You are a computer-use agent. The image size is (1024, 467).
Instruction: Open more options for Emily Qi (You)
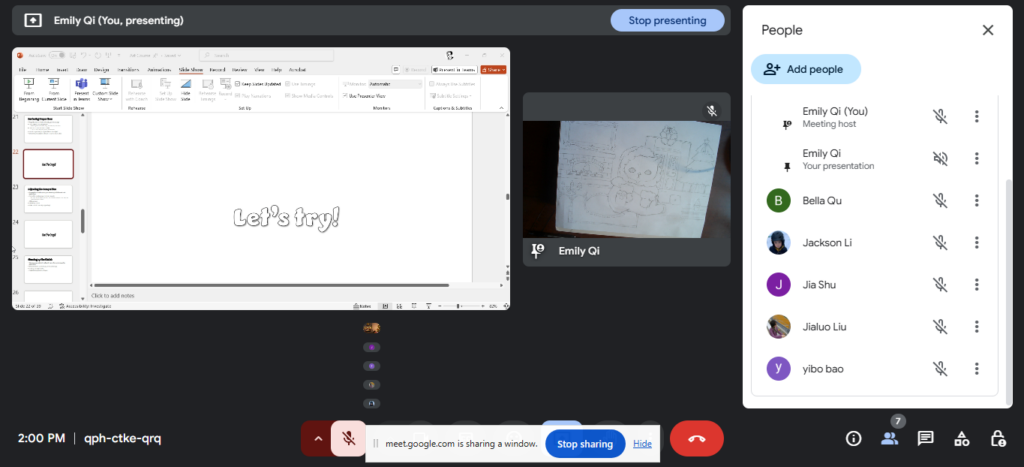pyautogui.click(x=976, y=117)
